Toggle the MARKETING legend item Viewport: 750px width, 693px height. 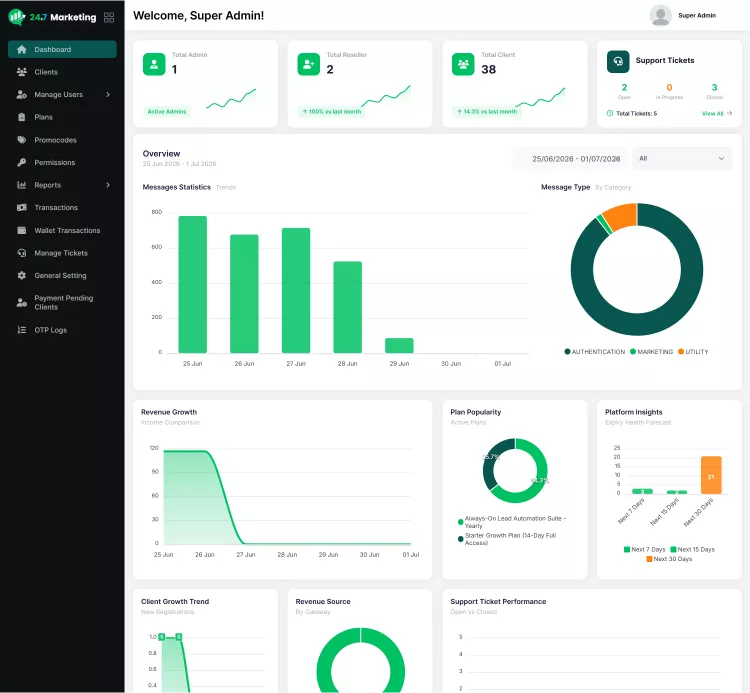tap(651, 352)
